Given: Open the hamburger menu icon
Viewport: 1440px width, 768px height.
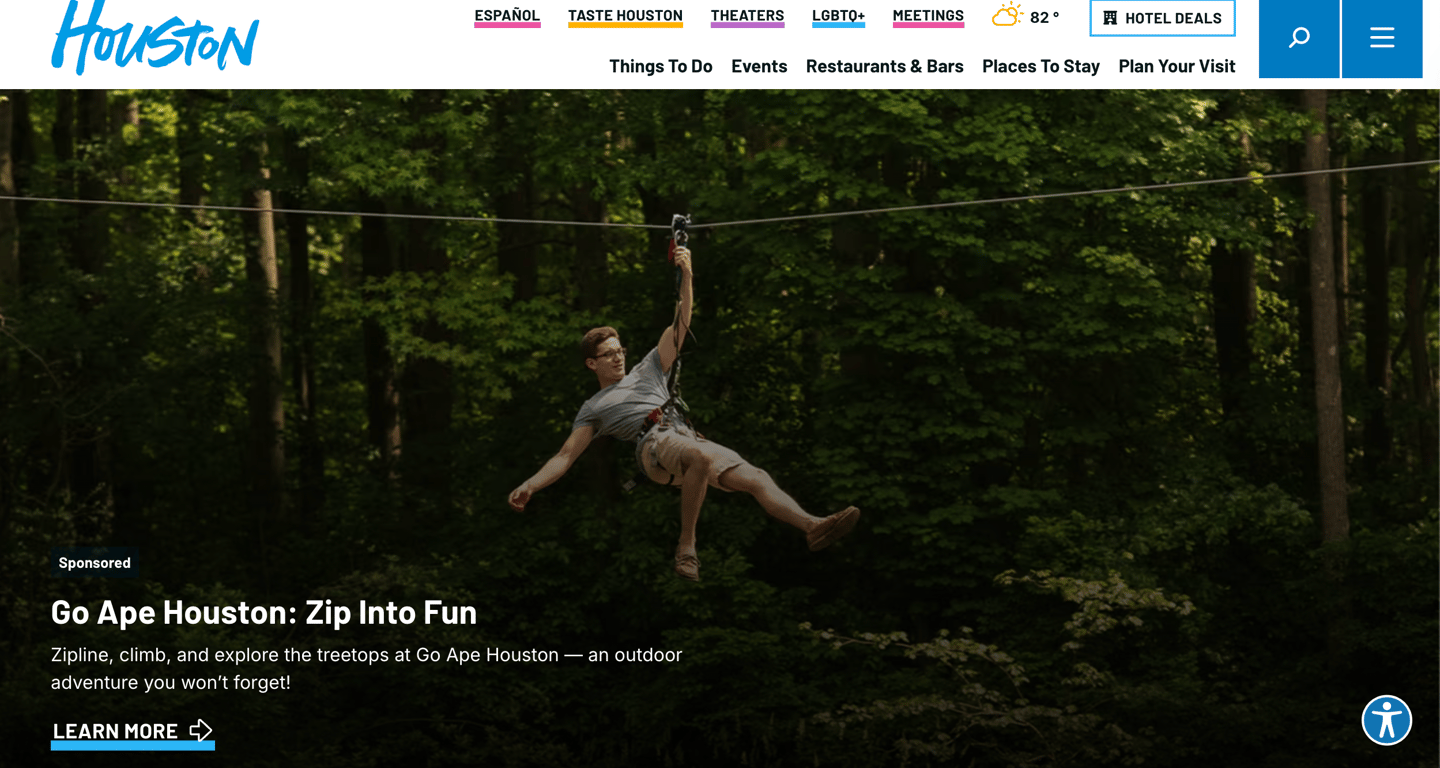Looking at the screenshot, I should point(1382,38).
